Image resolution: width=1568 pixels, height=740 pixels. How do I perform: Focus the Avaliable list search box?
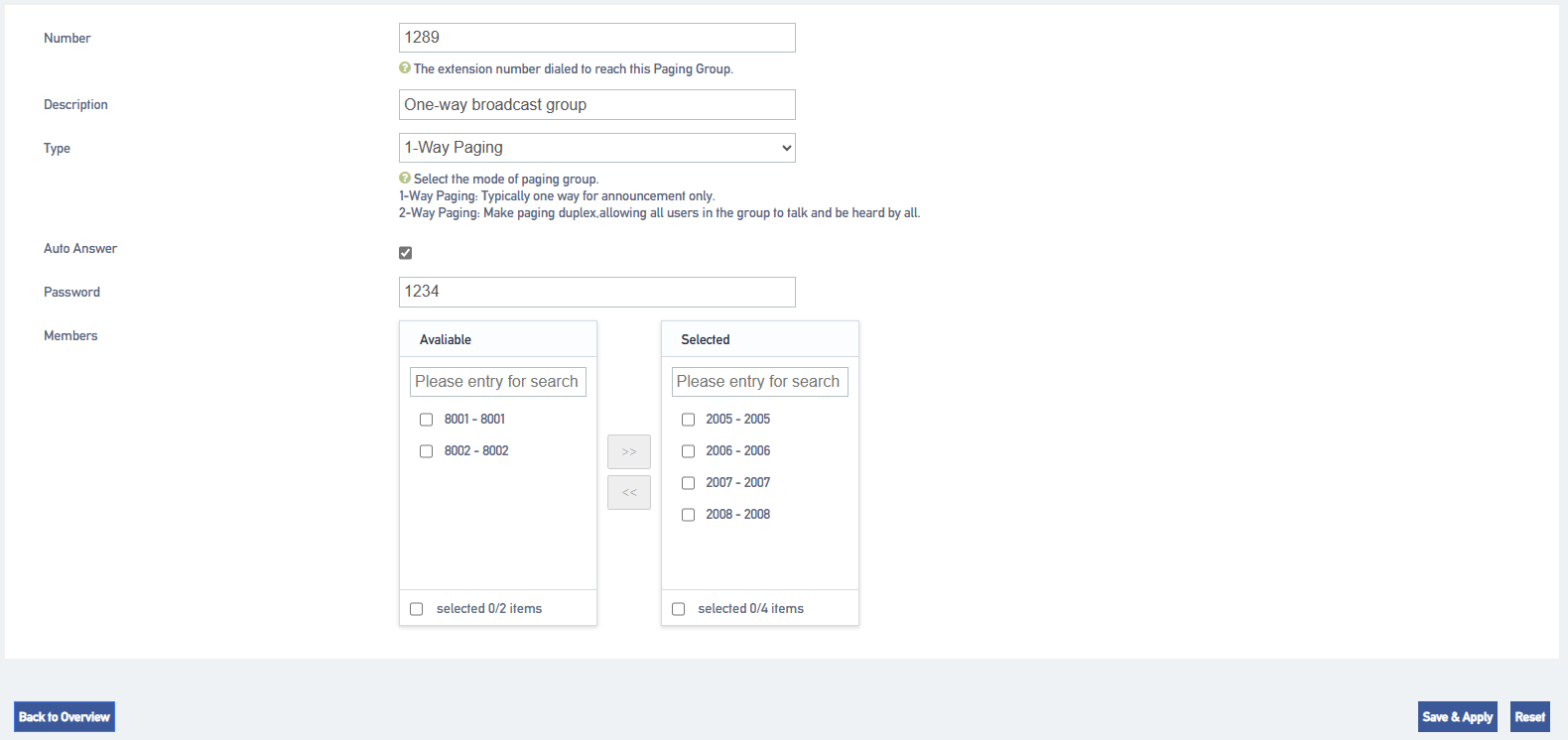498,382
